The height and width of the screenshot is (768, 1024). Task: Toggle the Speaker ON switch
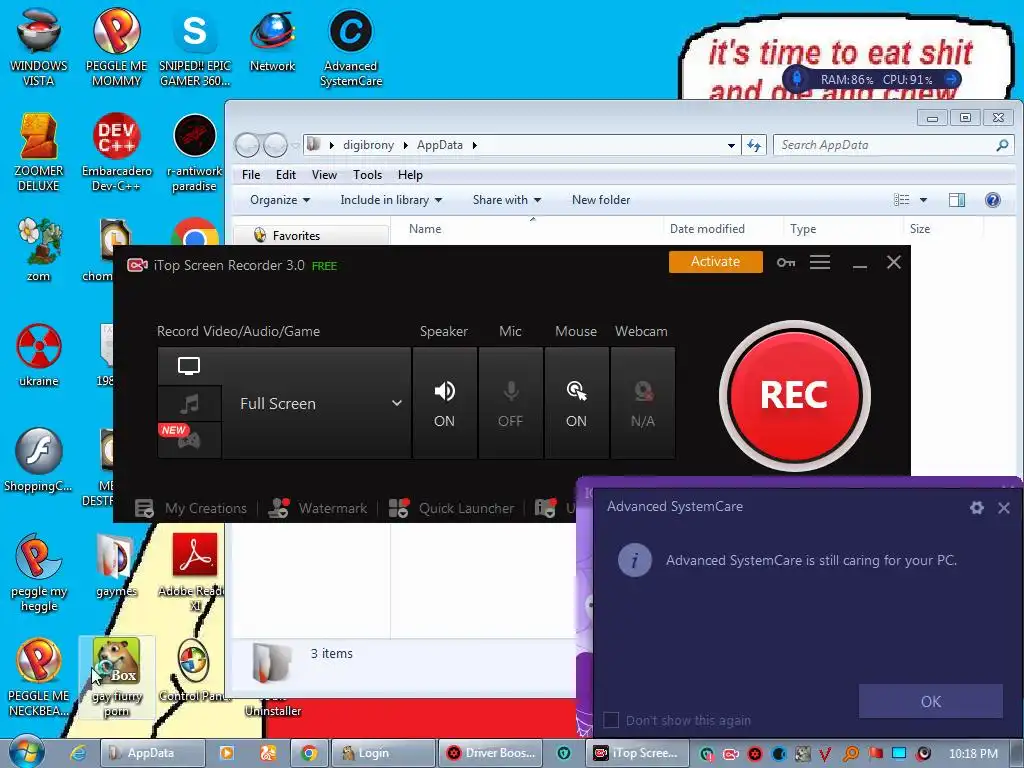[444, 403]
